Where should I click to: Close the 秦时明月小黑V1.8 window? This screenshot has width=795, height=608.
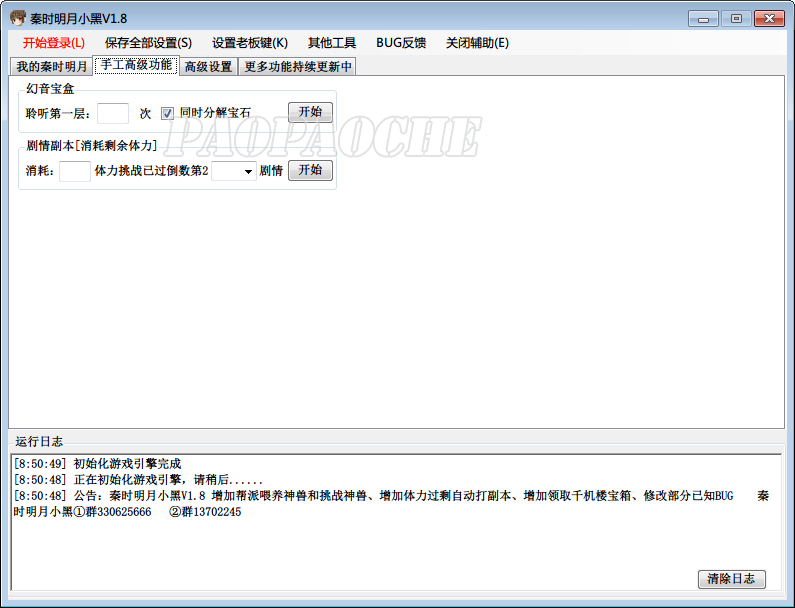[x=769, y=19]
